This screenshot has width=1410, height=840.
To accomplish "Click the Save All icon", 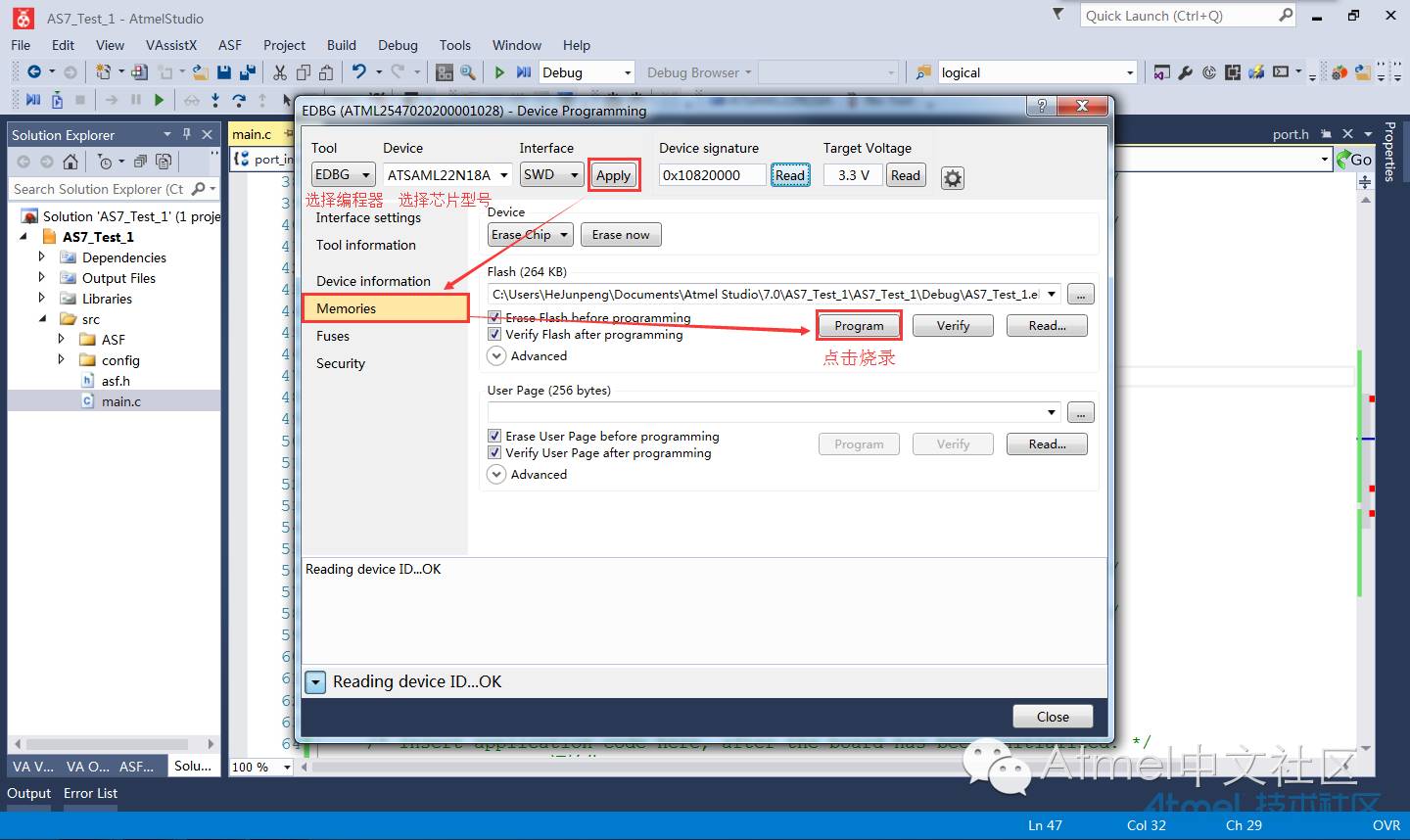I will [x=248, y=71].
